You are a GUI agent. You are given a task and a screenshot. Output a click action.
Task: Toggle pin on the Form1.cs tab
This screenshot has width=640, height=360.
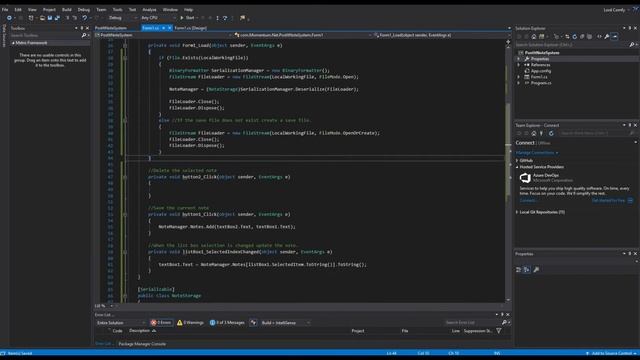(164, 28)
